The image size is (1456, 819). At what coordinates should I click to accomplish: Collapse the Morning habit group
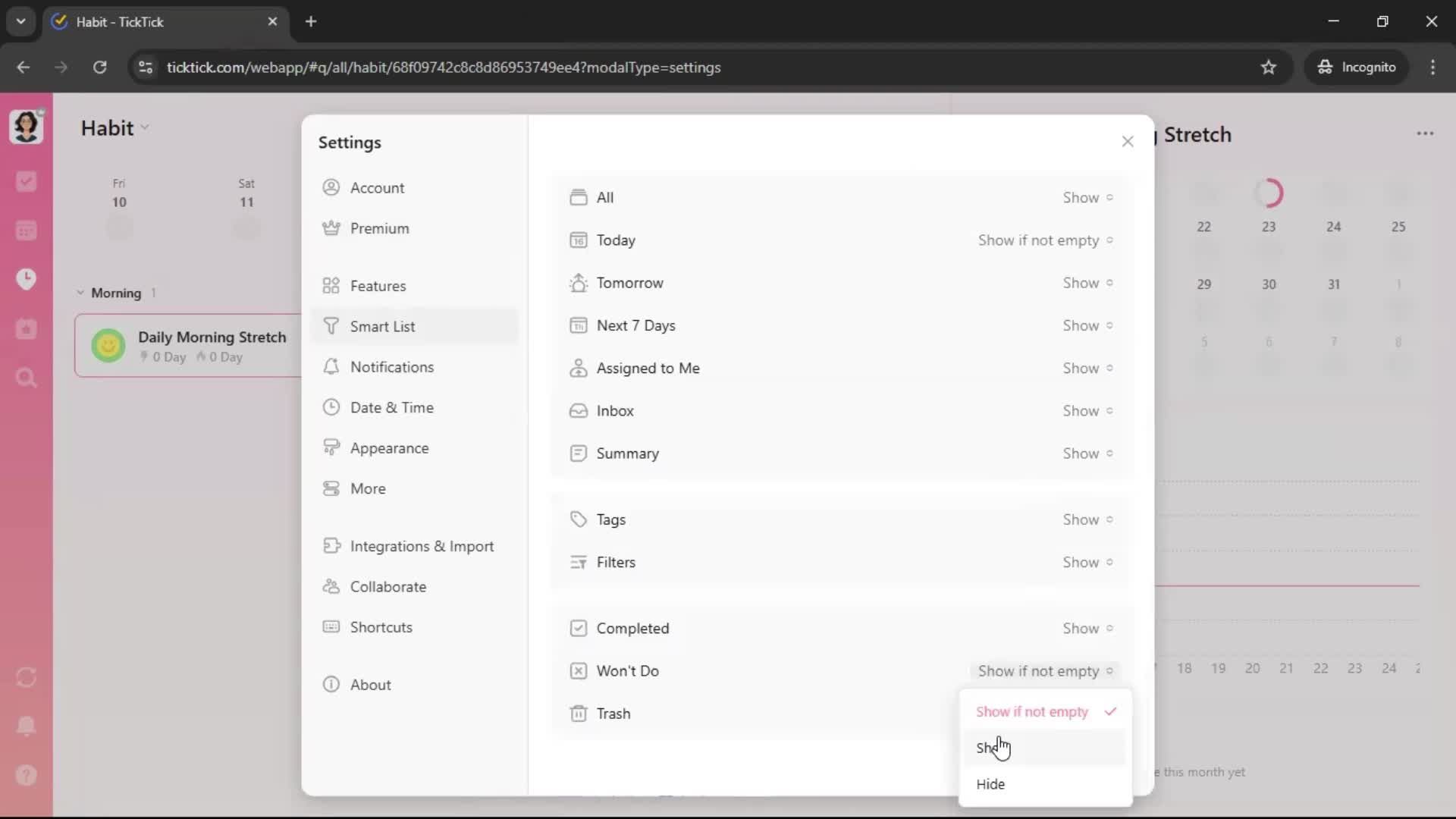click(x=80, y=293)
